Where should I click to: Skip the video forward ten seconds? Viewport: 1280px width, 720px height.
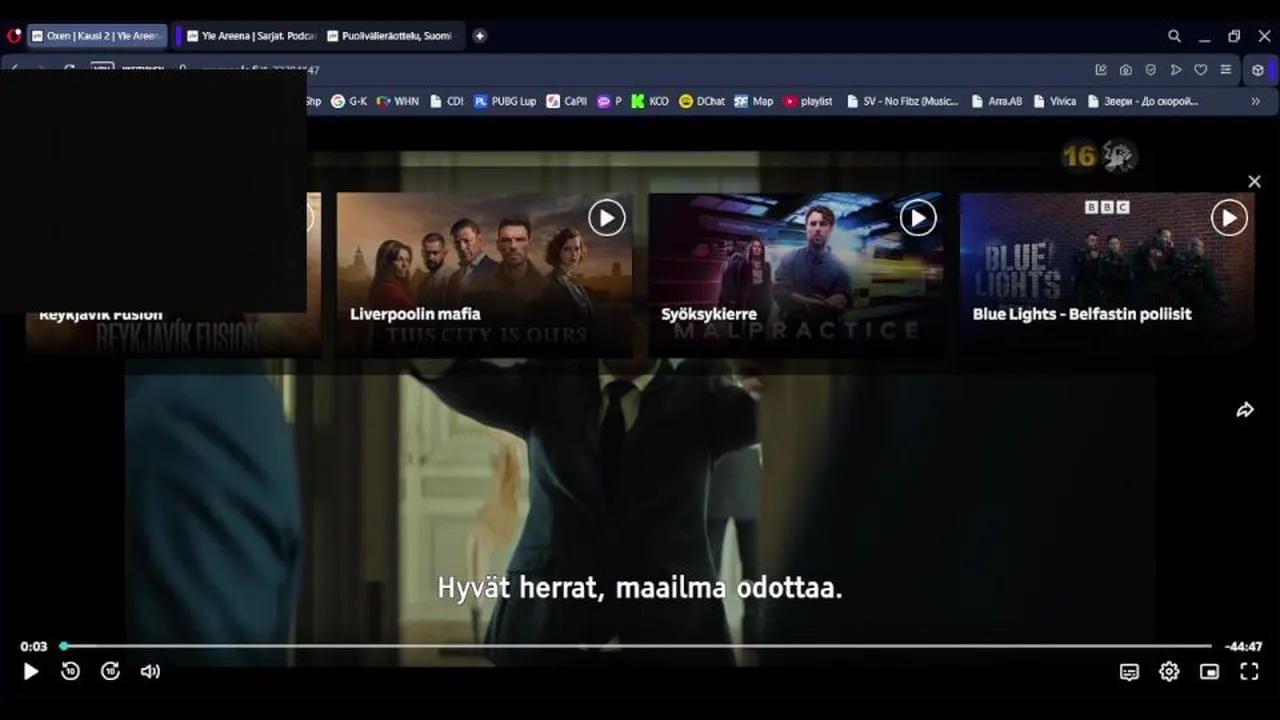[111, 672]
